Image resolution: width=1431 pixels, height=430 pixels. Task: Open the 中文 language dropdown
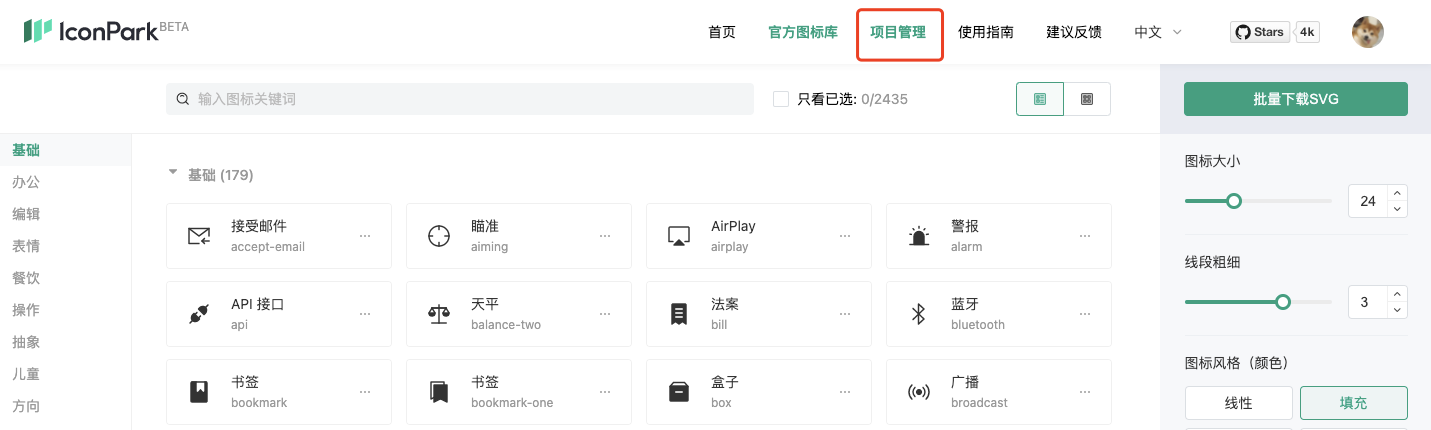(x=1158, y=32)
